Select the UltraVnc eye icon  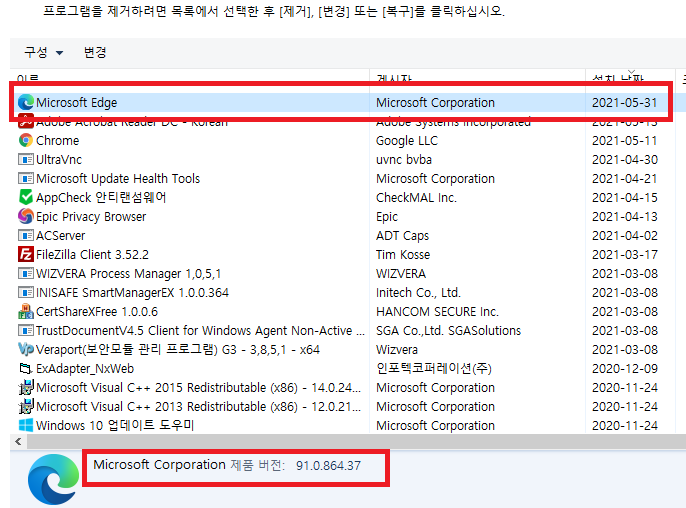pyautogui.click(x=26, y=160)
